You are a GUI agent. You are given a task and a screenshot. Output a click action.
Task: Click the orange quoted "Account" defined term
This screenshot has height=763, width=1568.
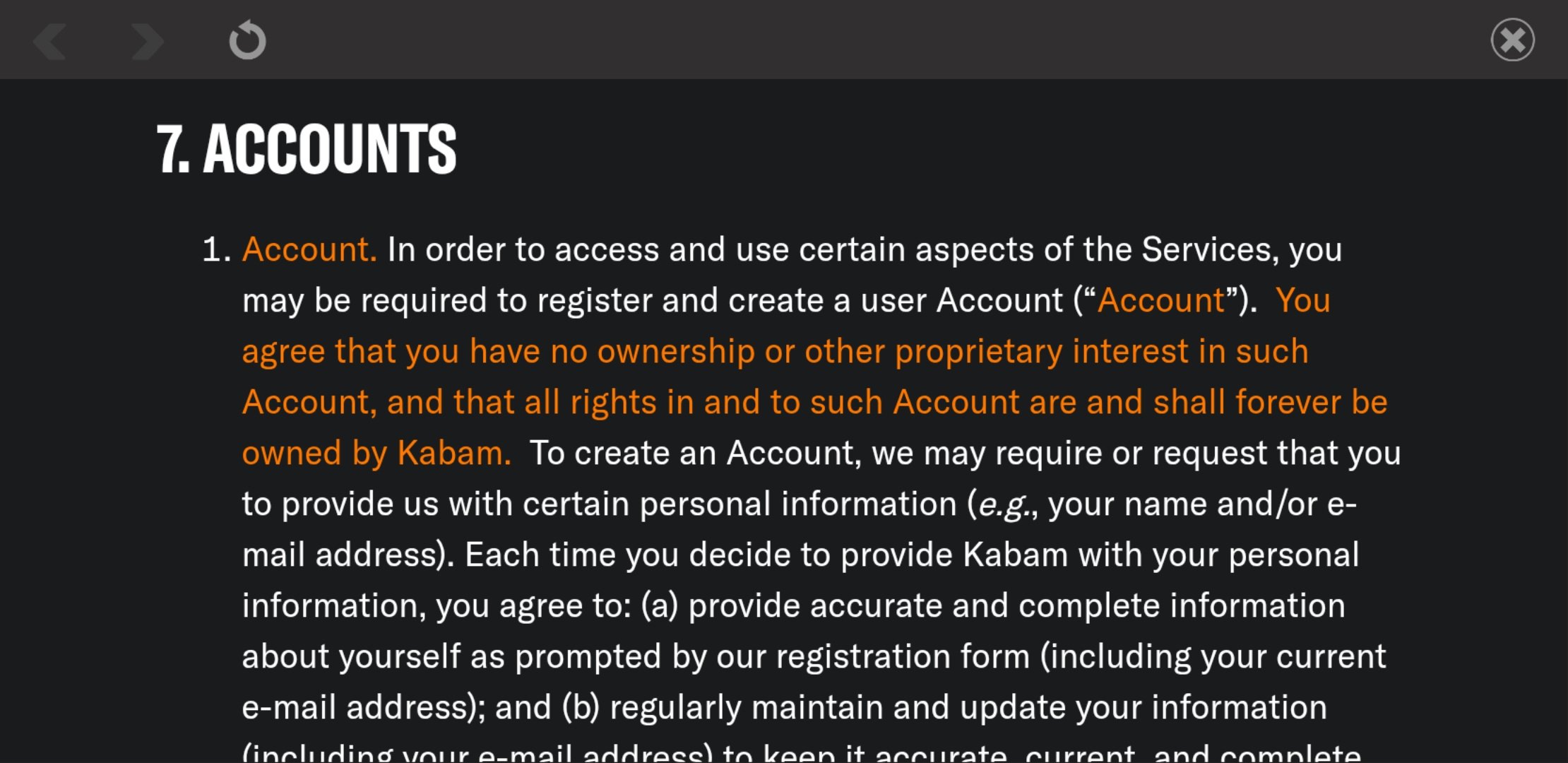[x=1160, y=300]
